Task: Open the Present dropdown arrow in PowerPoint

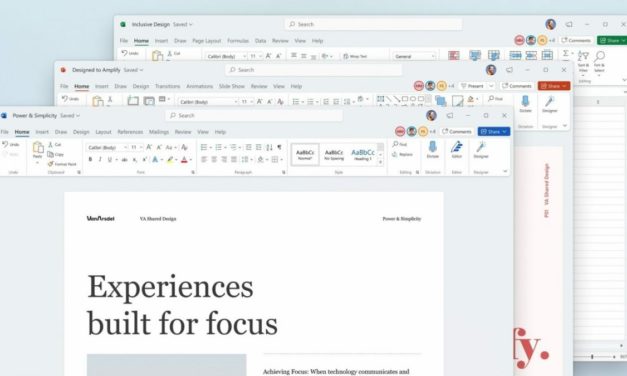Action: click(x=491, y=86)
